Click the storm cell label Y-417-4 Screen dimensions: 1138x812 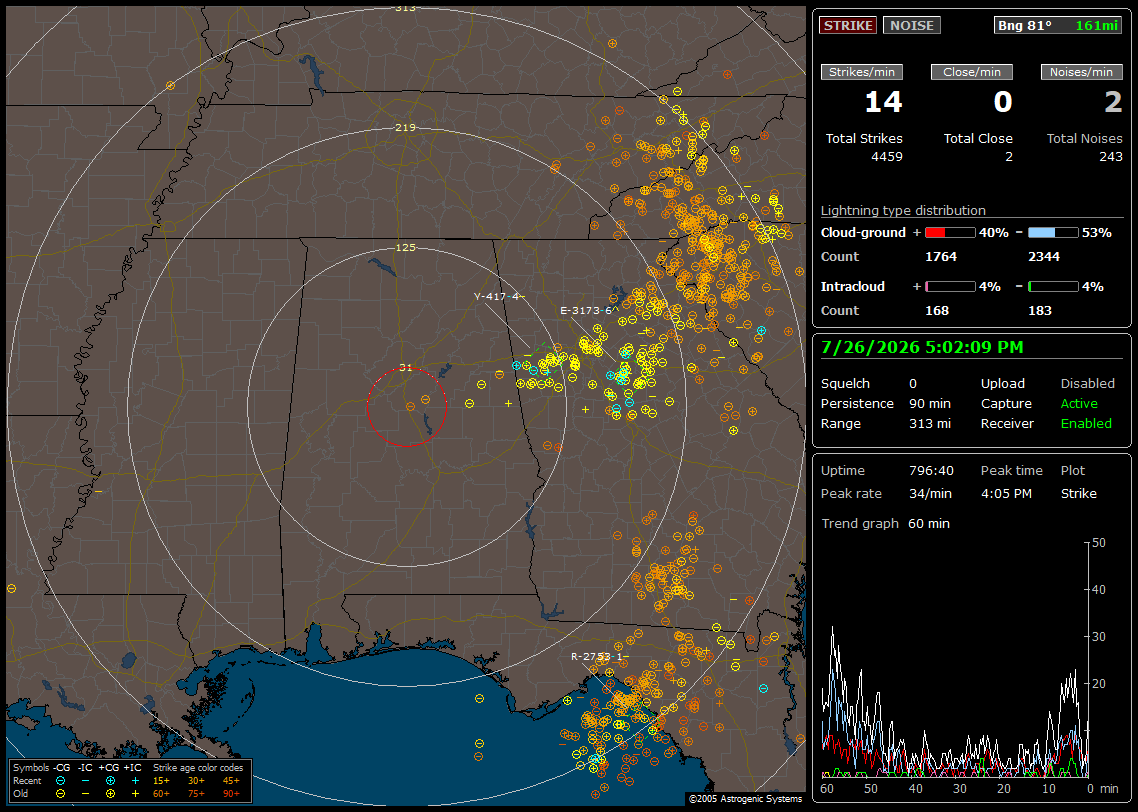pos(497,296)
